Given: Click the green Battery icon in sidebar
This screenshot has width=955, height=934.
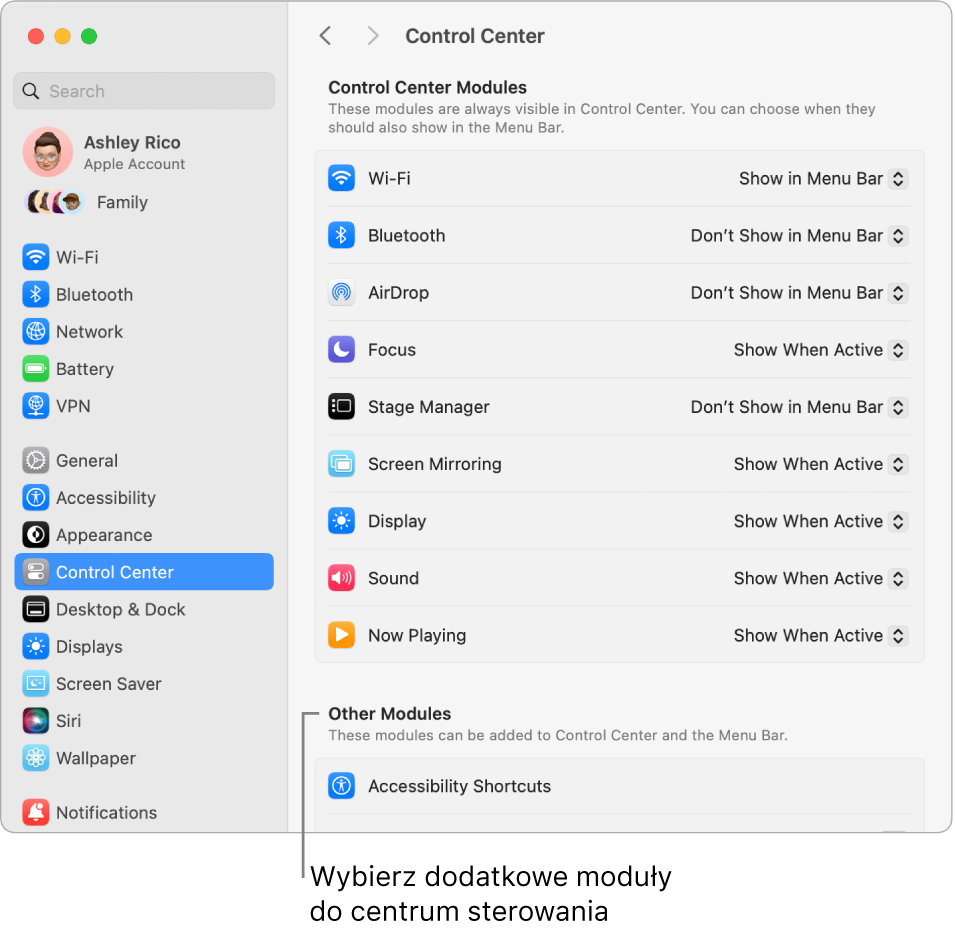Looking at the screenshot, I should 36,368.
